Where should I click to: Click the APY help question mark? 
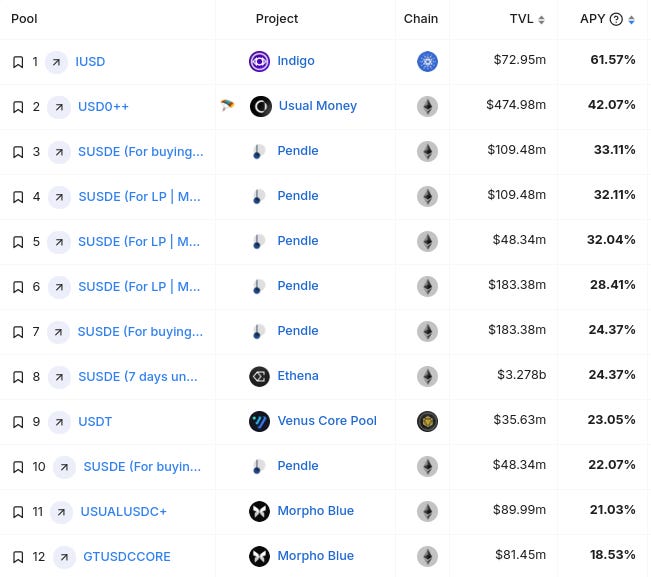tap(616, 19)
